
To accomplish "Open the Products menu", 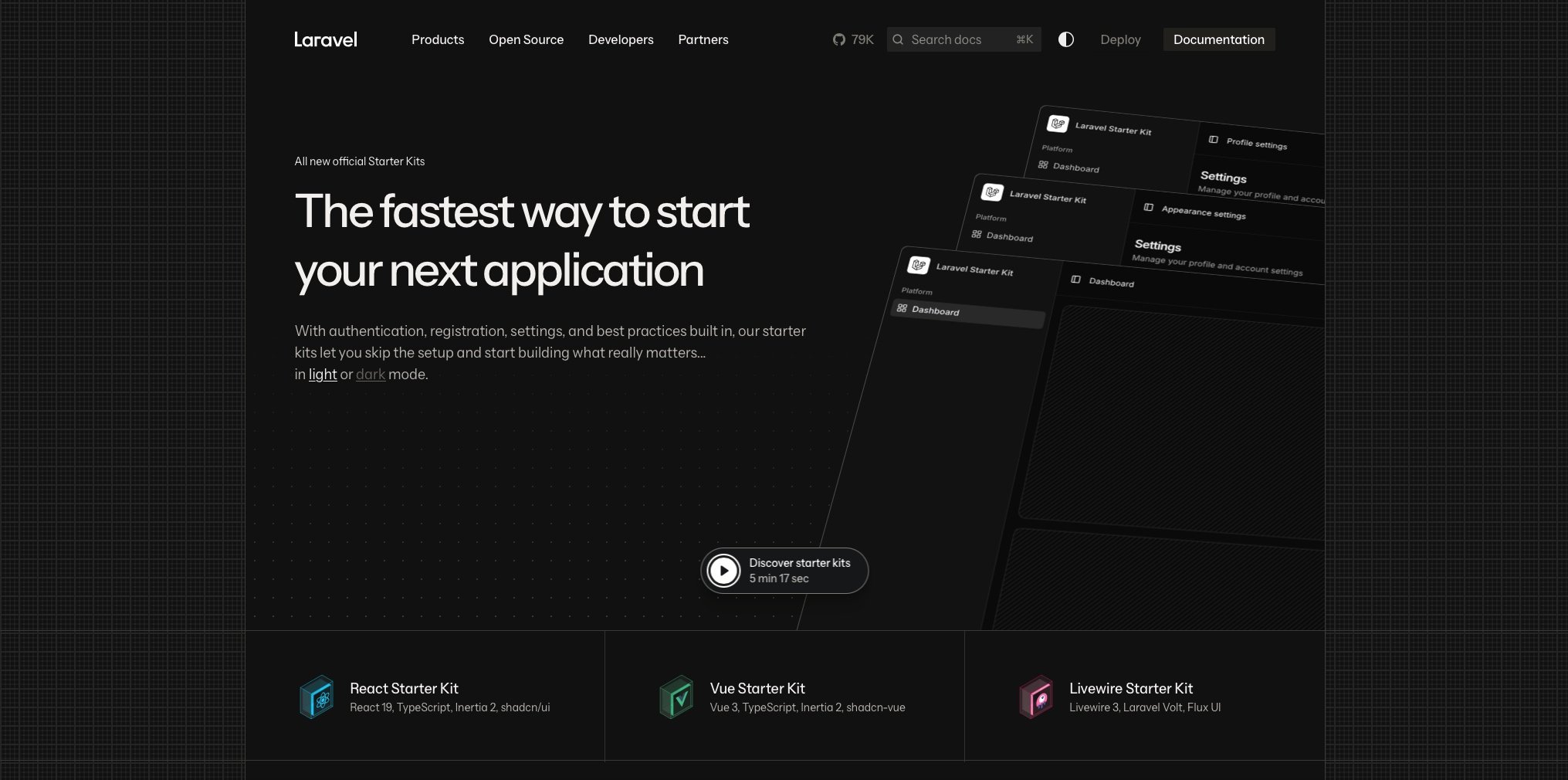I will click(x=438, y=39).
